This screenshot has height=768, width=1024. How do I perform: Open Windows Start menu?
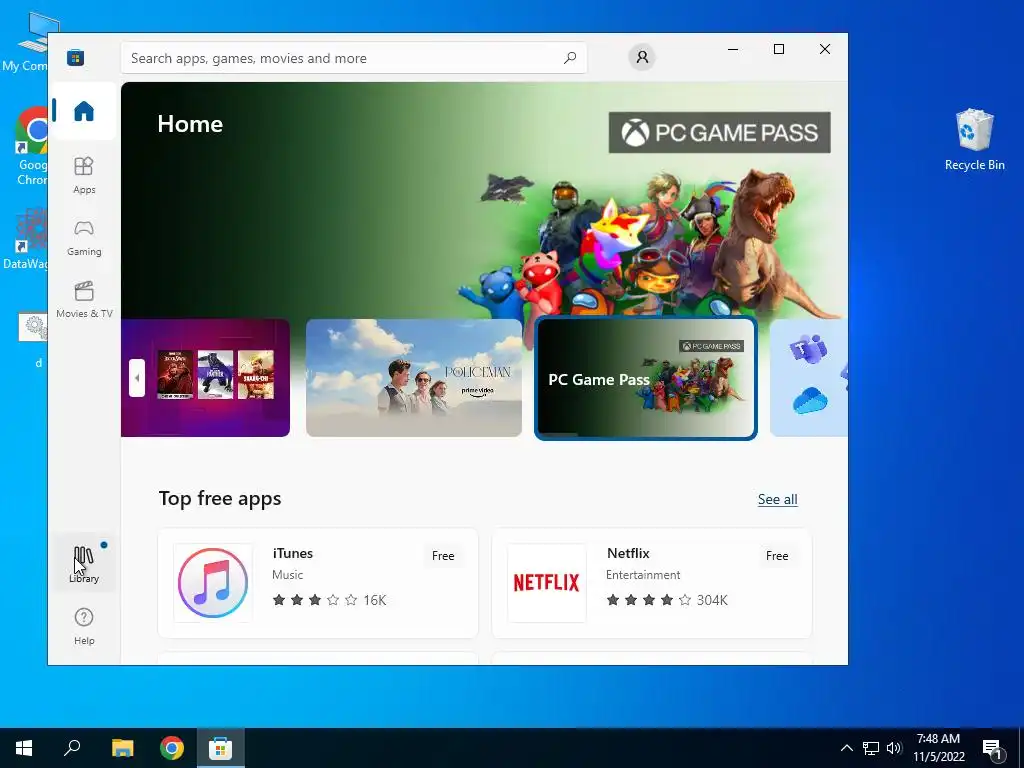(24, 748)
